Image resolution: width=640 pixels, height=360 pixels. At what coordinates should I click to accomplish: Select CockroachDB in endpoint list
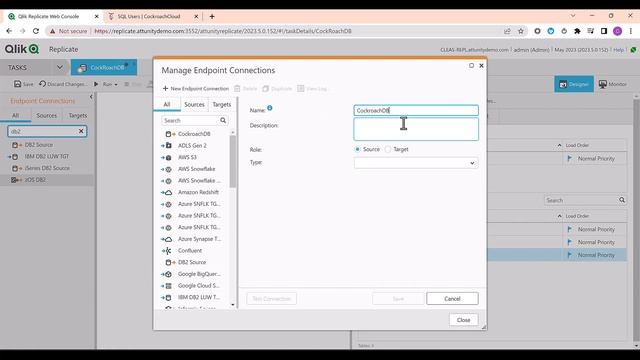tap(194, 134)
